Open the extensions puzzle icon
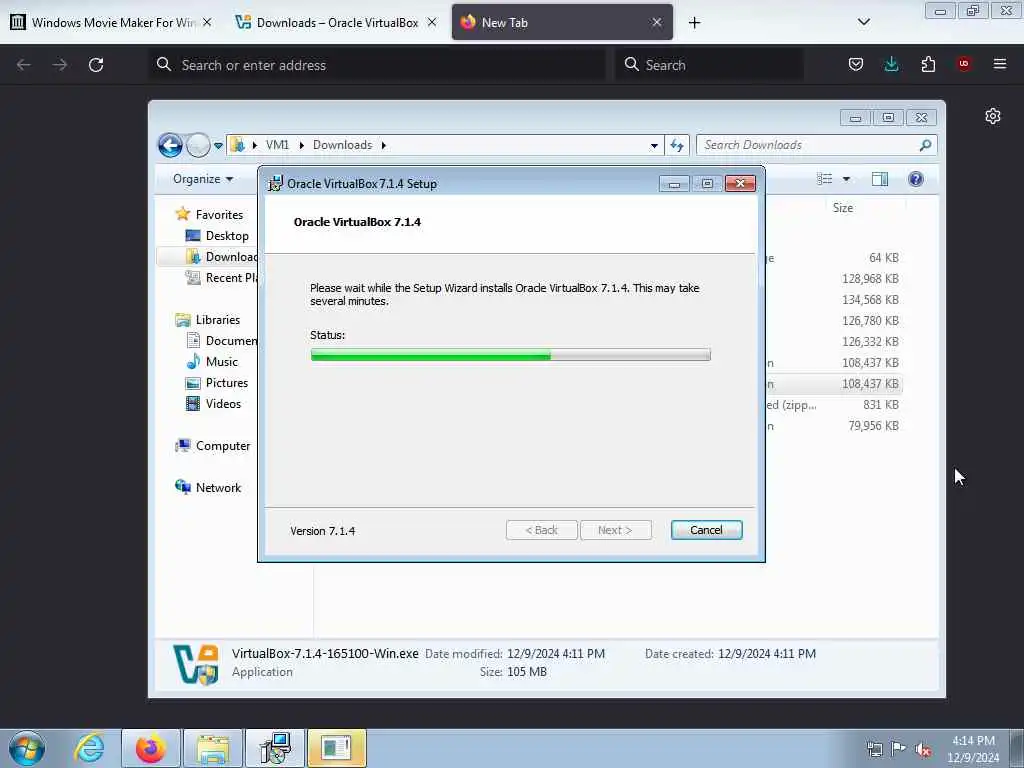The width and height of the screenshot is (1024, 768). 928,64
